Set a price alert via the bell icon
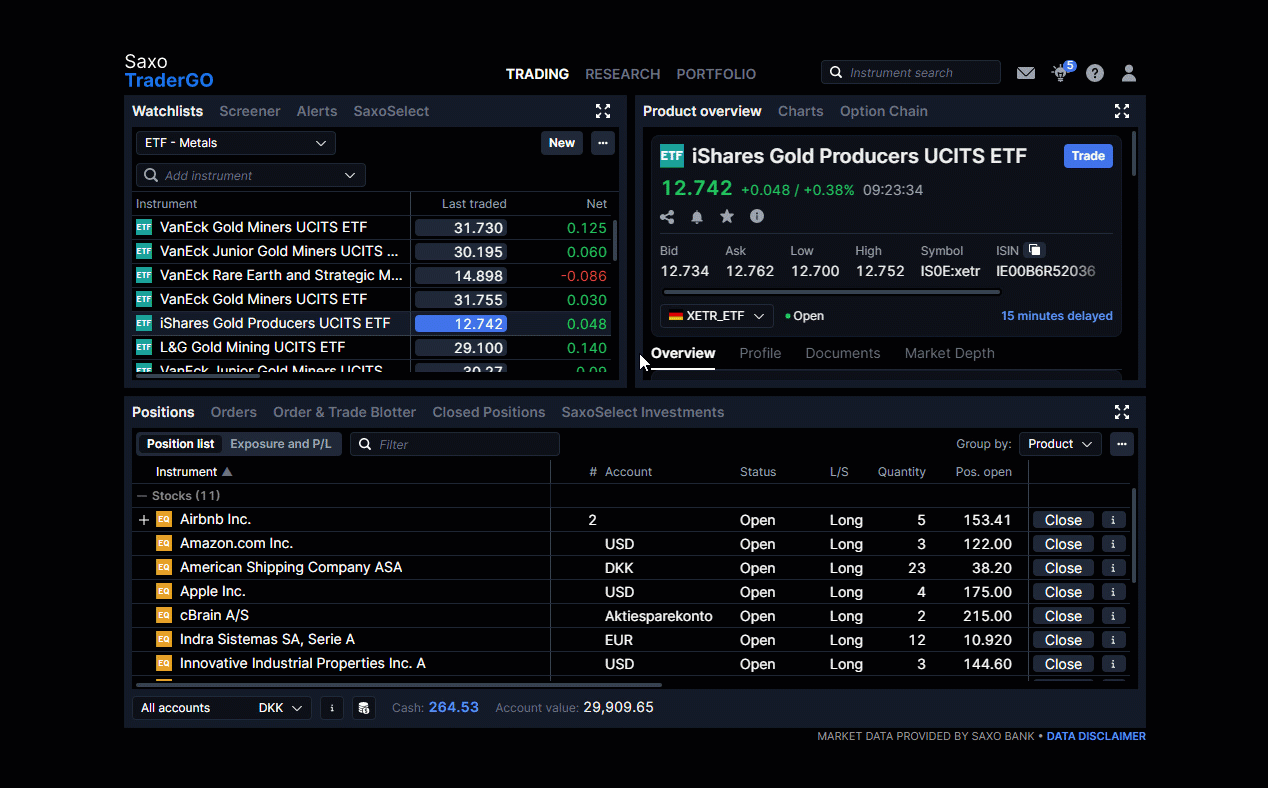The height and width of the screenshot is (788, 1268). (697, 216)
